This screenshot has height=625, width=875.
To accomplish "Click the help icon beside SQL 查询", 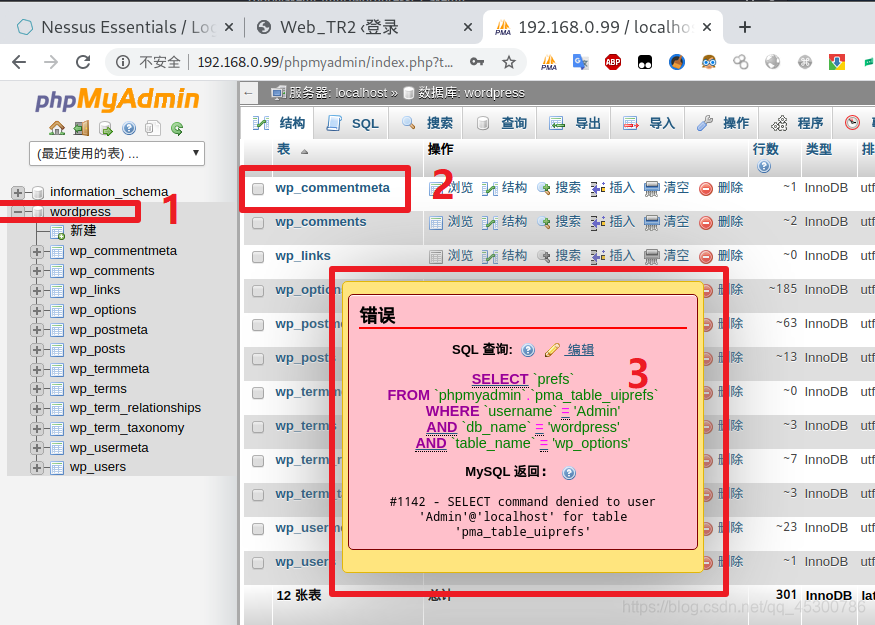I will point(528,350).
